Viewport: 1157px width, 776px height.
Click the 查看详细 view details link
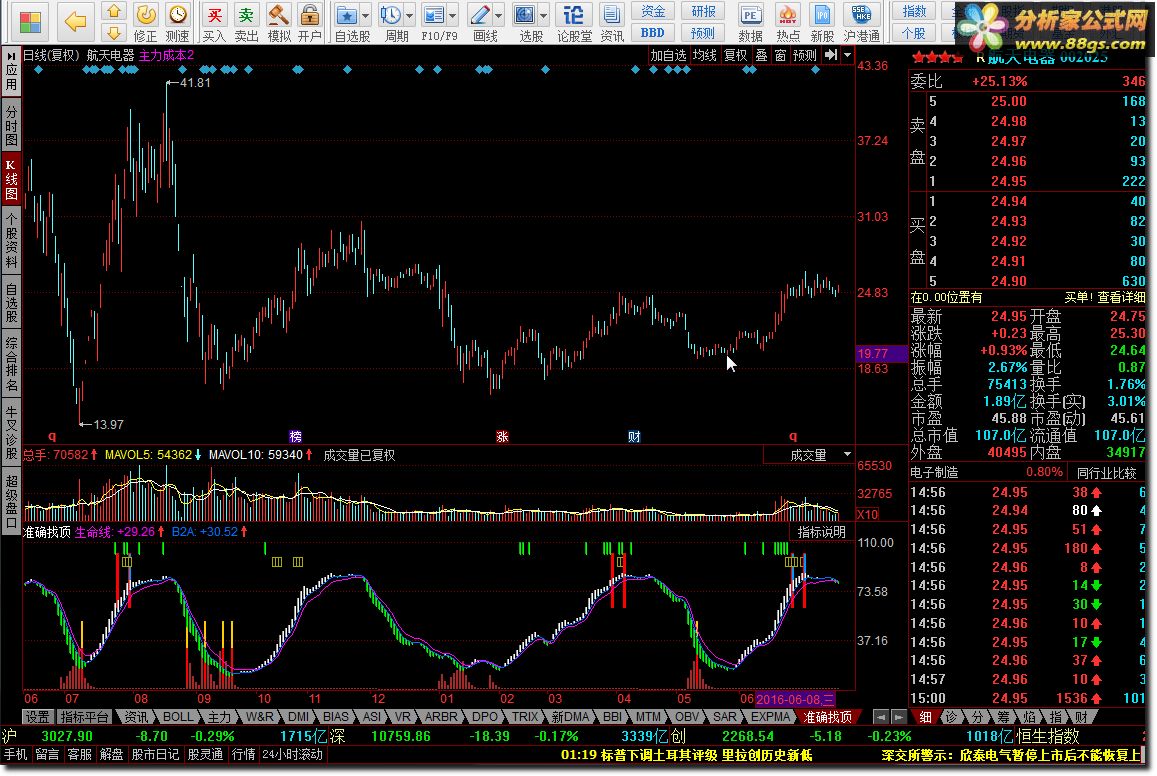[1121, 297]
